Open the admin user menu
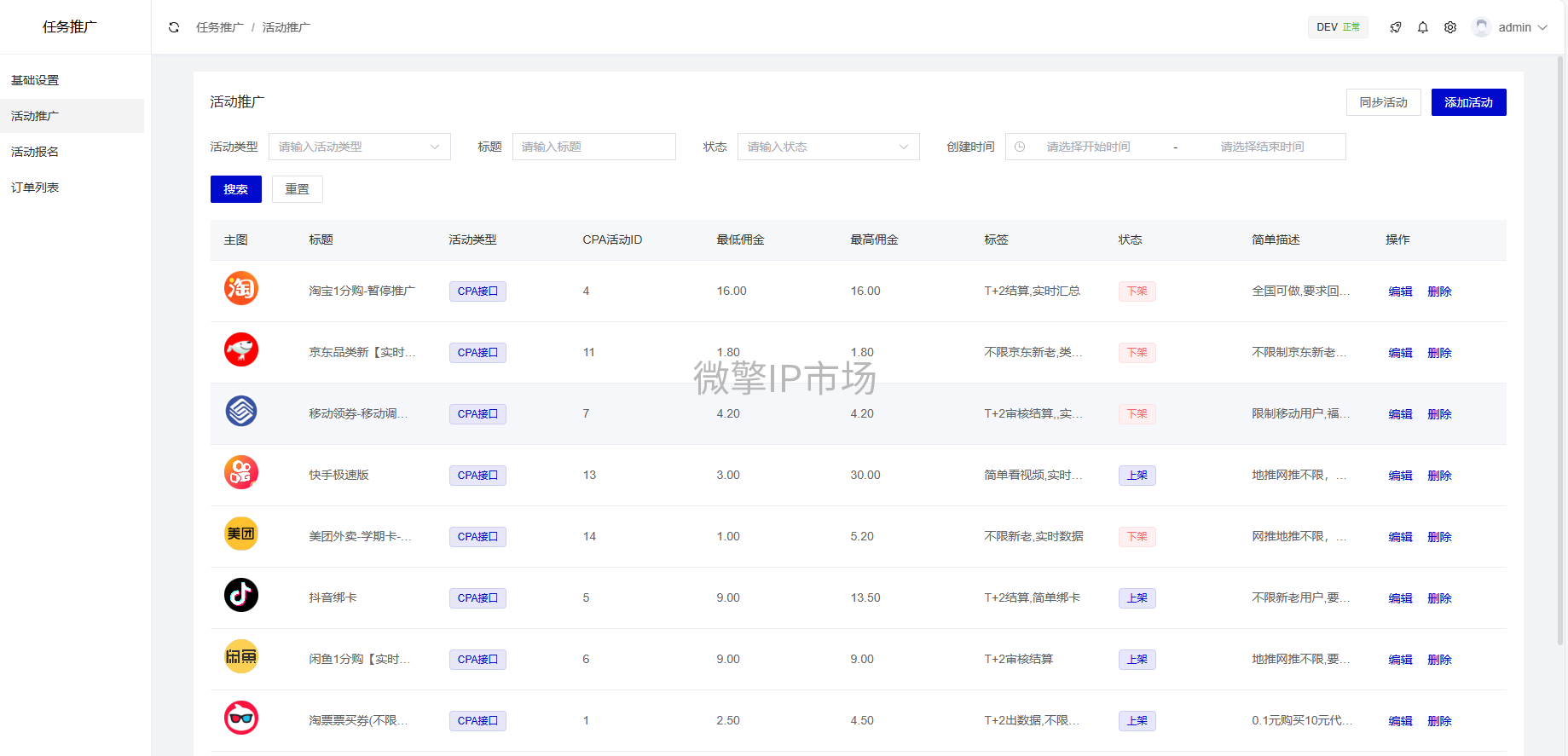The width and height of the screenshot is (1568, 756). pyautogui.click(x=1511, y=27)
